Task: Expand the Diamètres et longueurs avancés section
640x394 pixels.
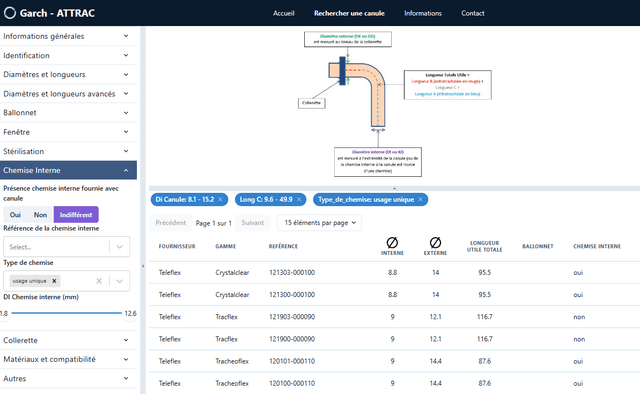Action: point(68,93)
